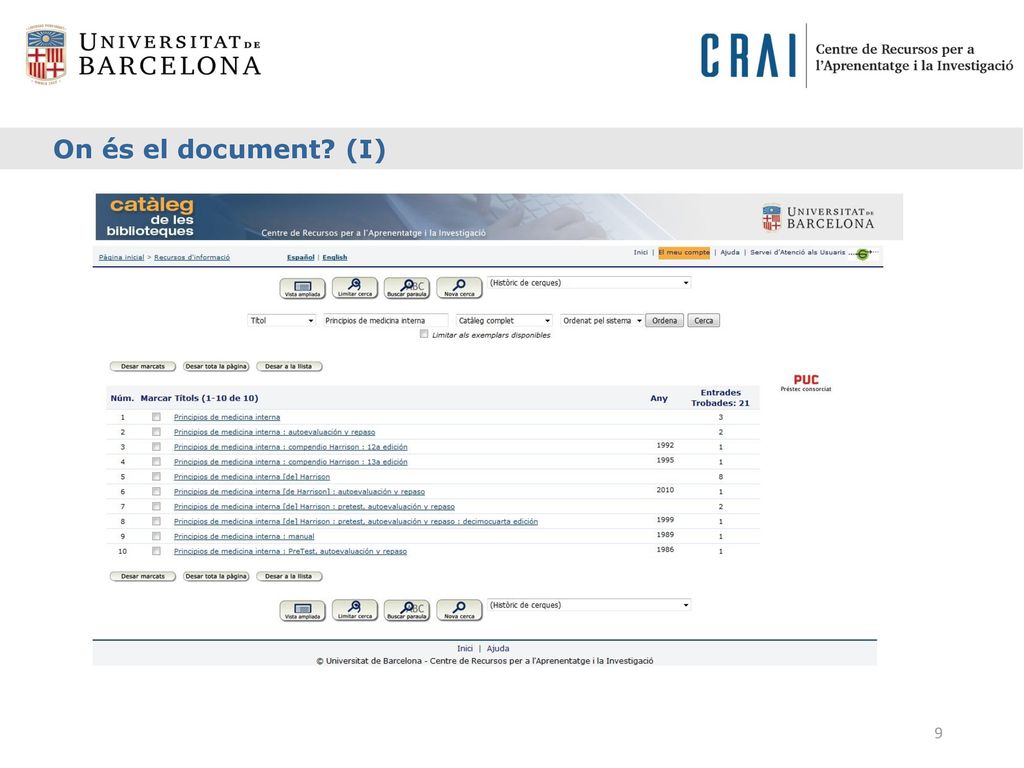Viewport: 1024px width, 768px height.
Task: Switch language to English
Action: 334,257
